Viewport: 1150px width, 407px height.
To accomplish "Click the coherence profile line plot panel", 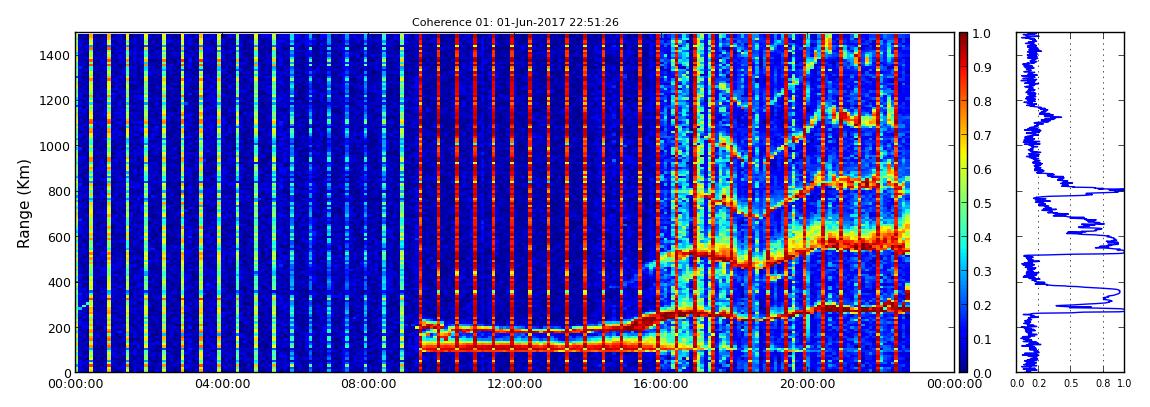I will click(x=1070, y=202).
